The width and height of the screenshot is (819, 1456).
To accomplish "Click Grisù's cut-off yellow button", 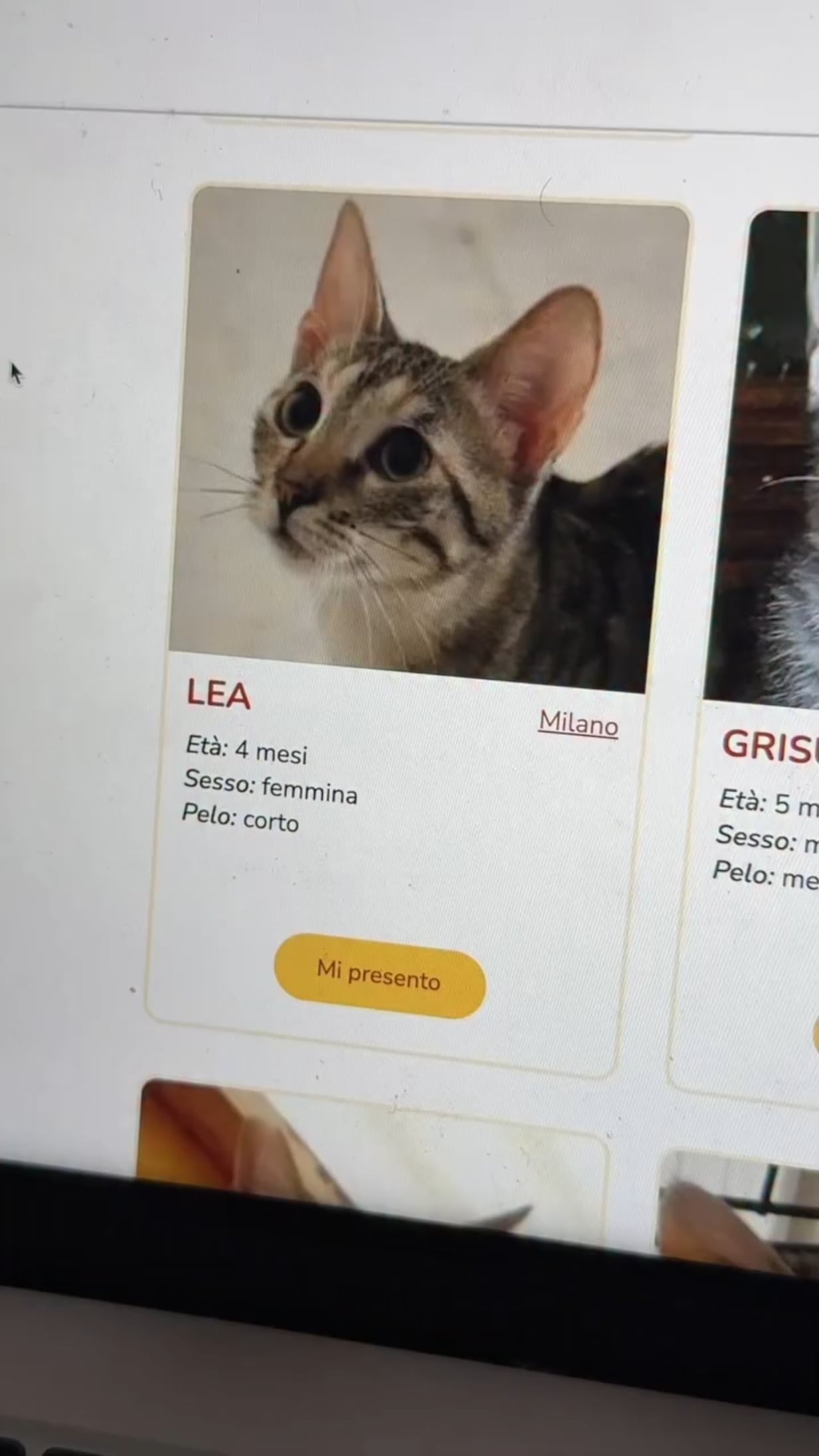I will [816, 1036].
